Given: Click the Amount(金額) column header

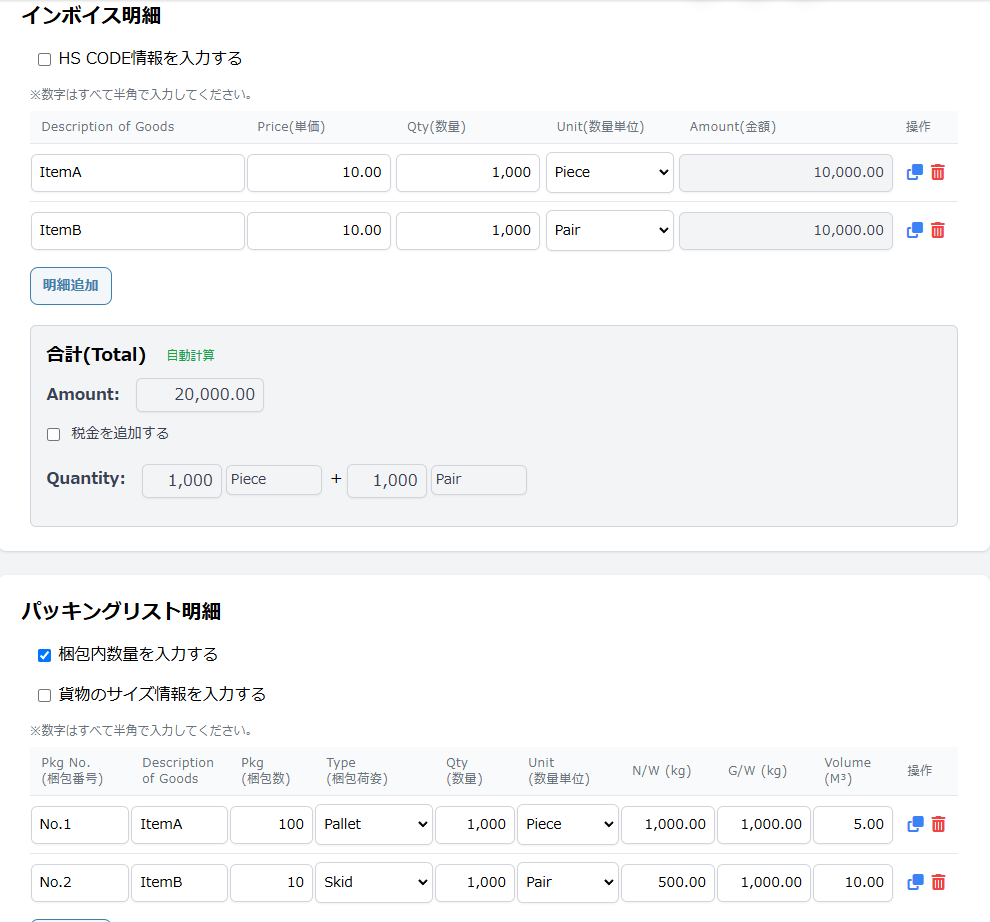Looking at the screenshot, I should (732, 127).
